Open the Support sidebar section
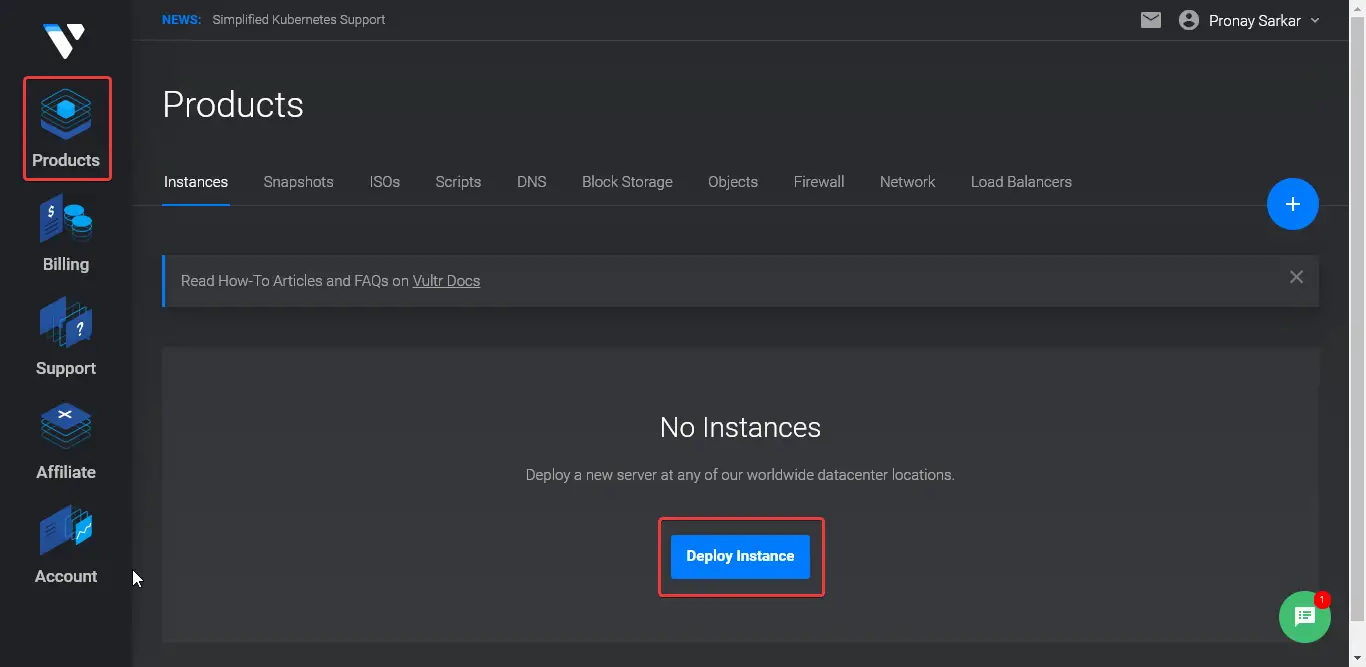This screenshot has height=667, width=1366. tap(66, 338)
